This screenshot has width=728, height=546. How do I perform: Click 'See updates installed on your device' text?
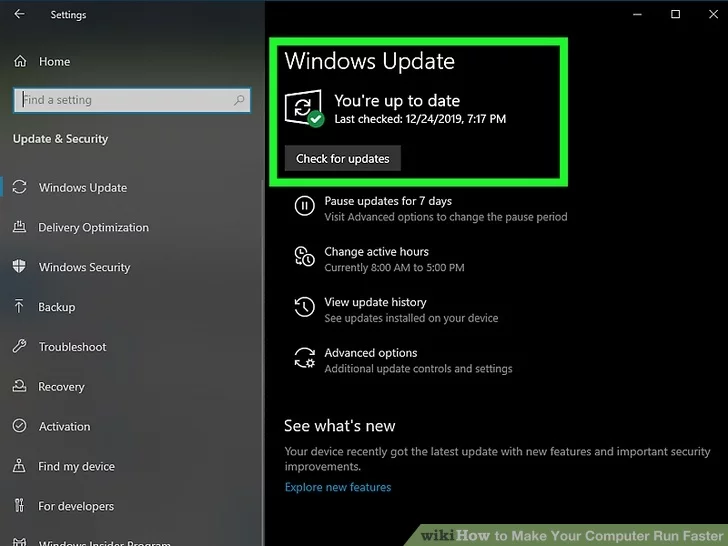pyautogui.click(x=411, y=318)
